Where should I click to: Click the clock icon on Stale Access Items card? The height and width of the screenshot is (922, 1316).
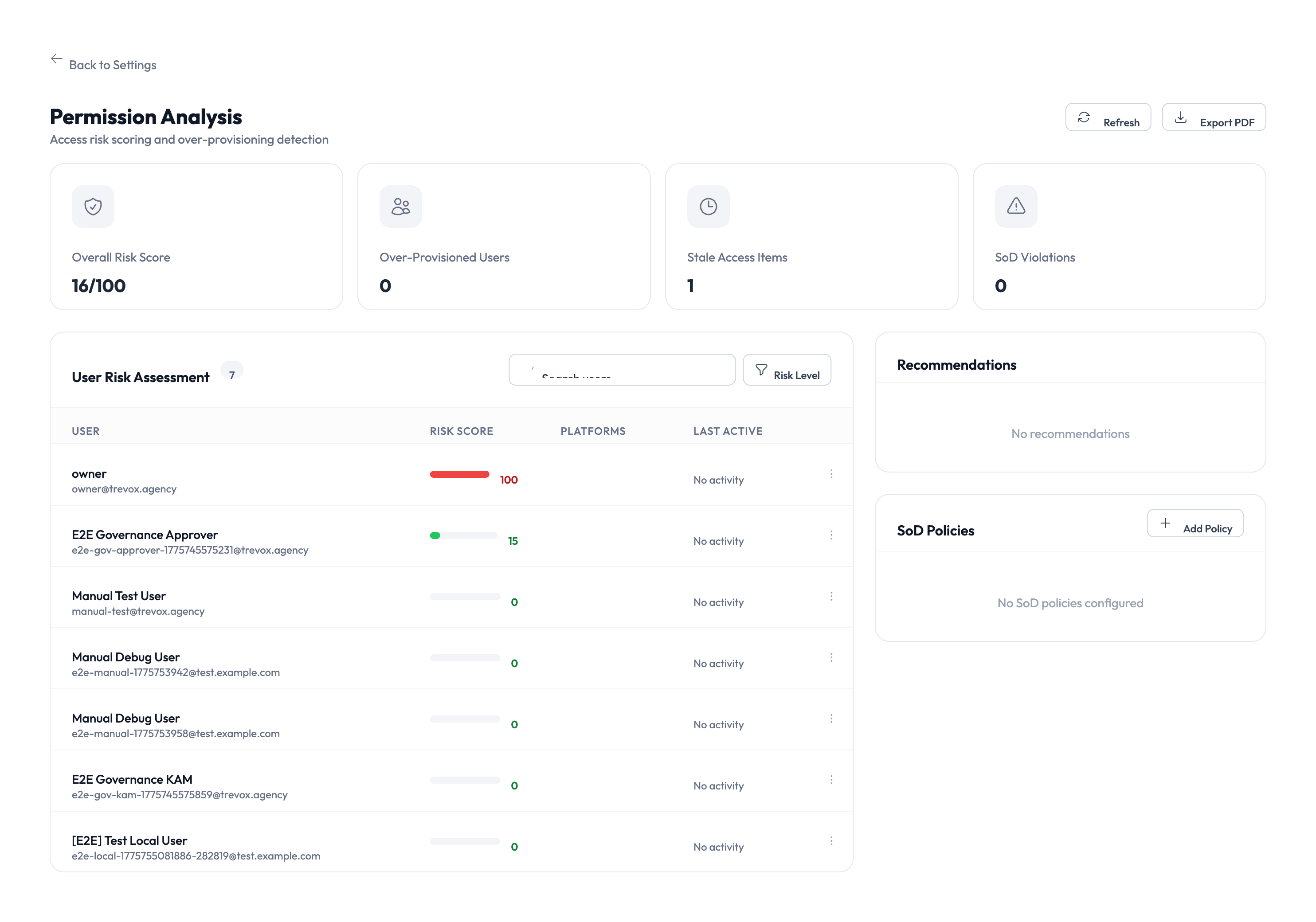pyautogui.click(x=708, y=206)
